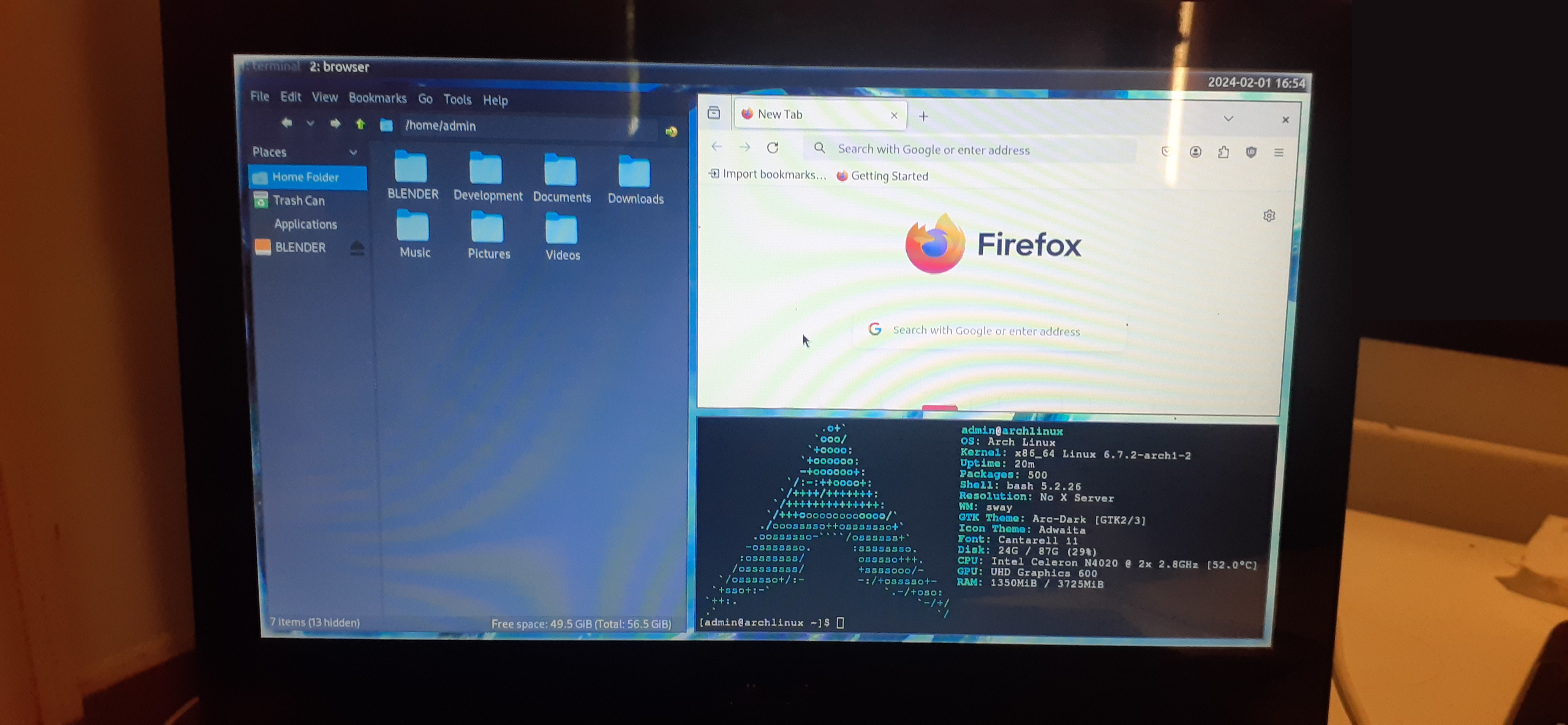
Task: Click the green up-arrow parent folder icon
Action: coord(360,124)
